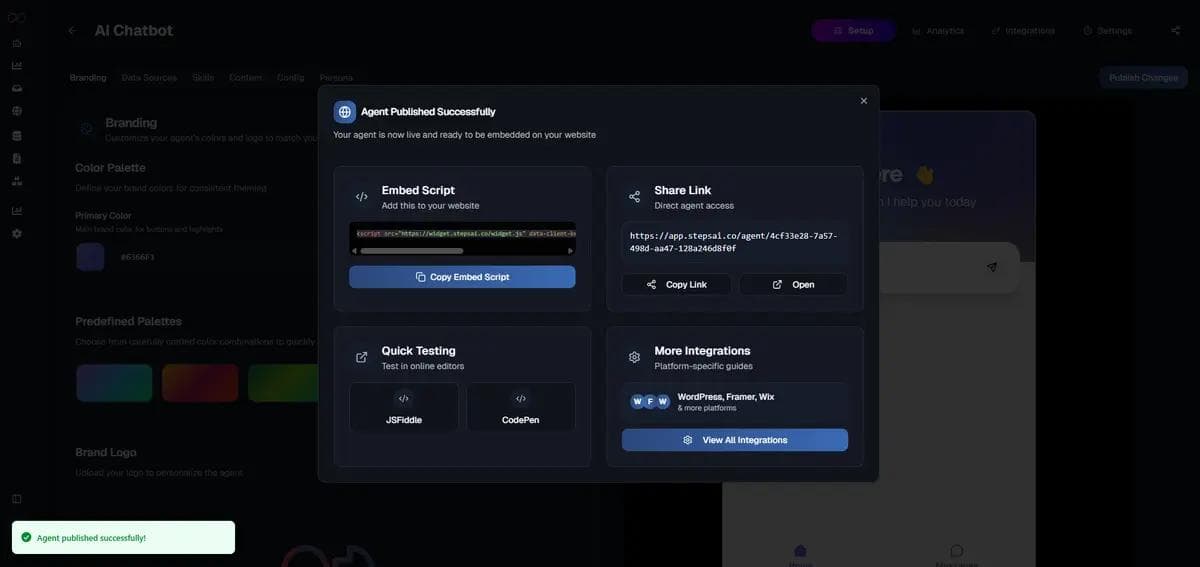The image size is (1200, 567).
Task: Click the globe icon in the dialog header
Action: coord(345,112)
